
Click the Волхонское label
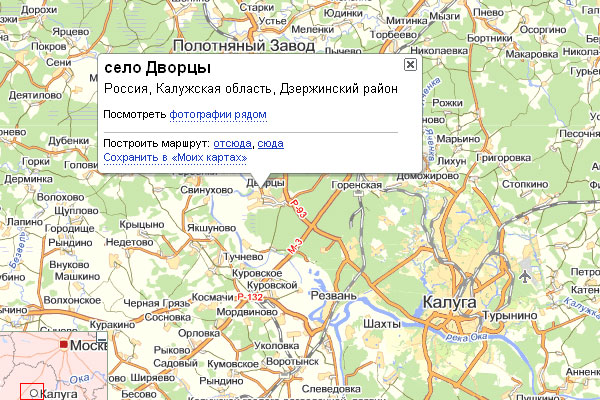(72, 300)
